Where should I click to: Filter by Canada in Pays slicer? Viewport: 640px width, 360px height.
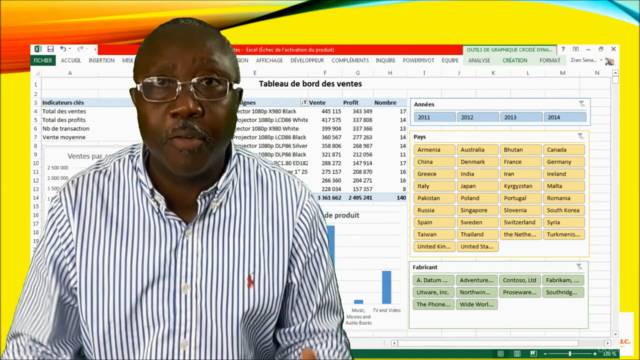pos(564,150)
